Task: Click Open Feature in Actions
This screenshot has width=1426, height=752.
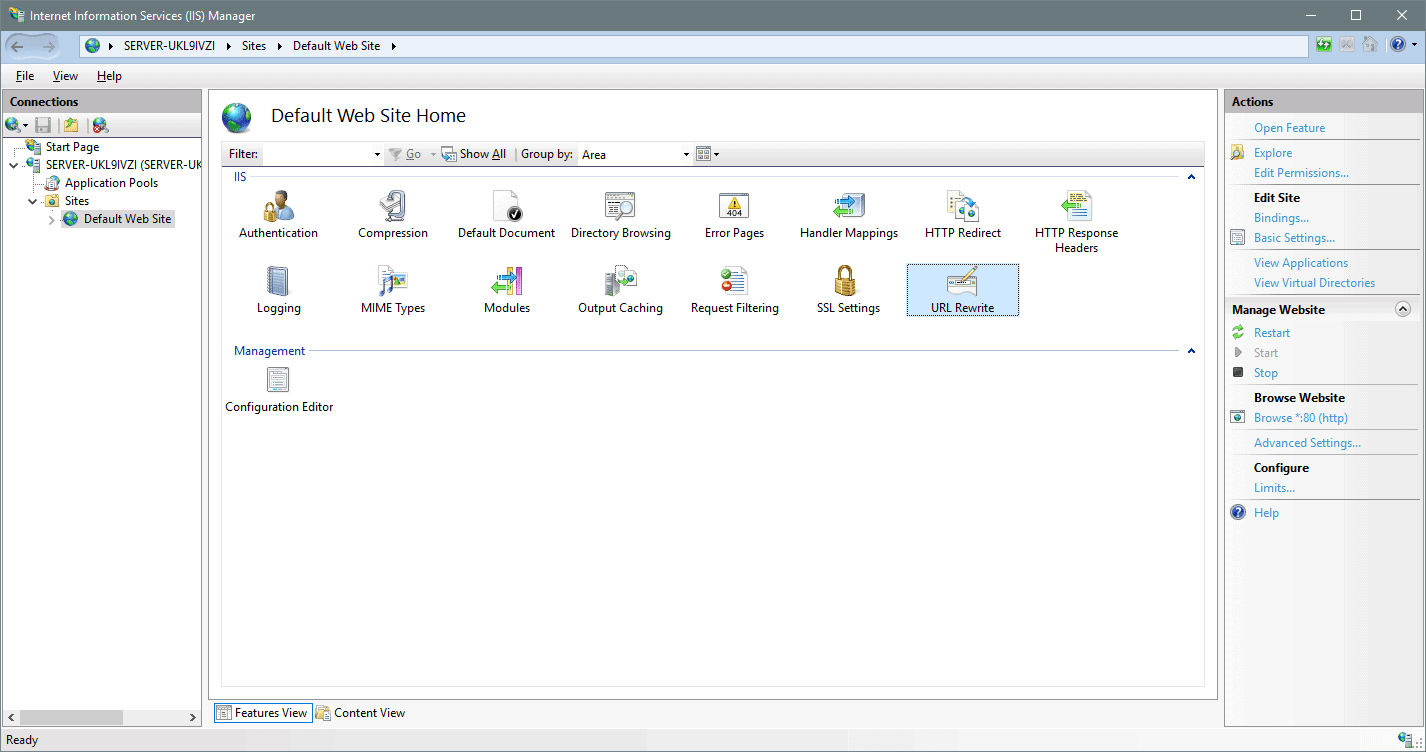Action: click(1289, 128)
